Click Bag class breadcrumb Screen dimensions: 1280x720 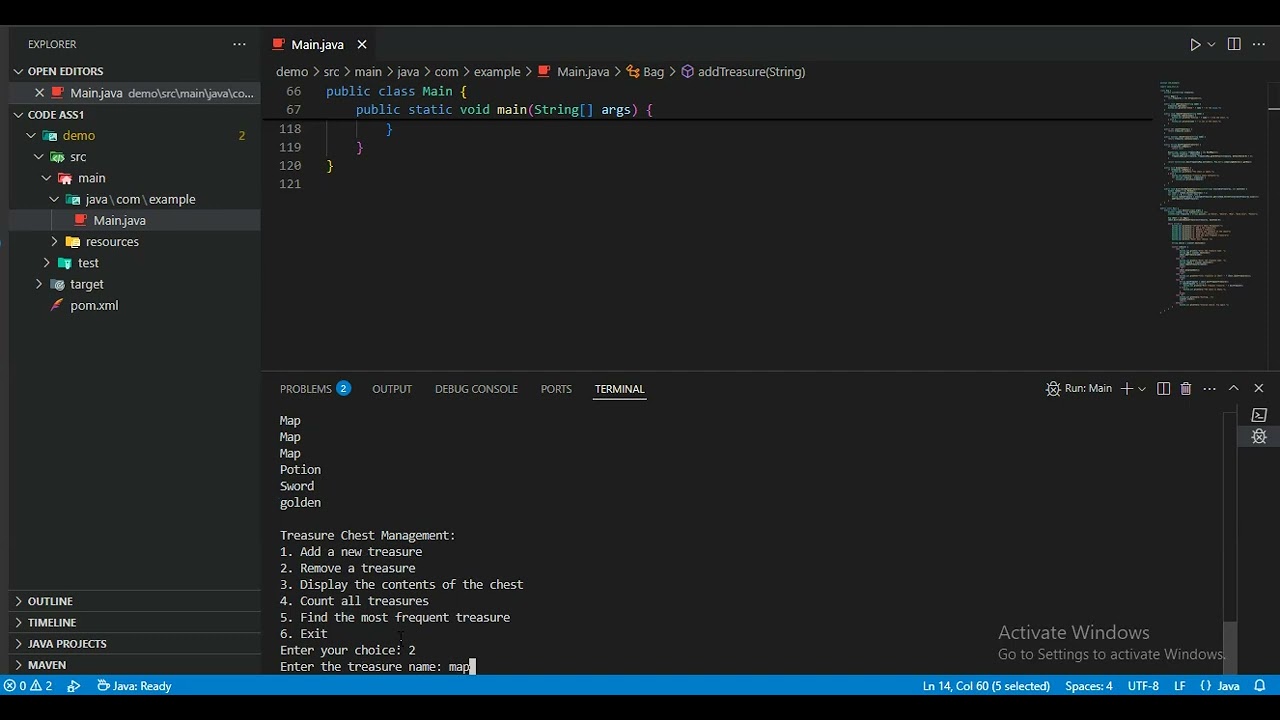tap(645, 71)
